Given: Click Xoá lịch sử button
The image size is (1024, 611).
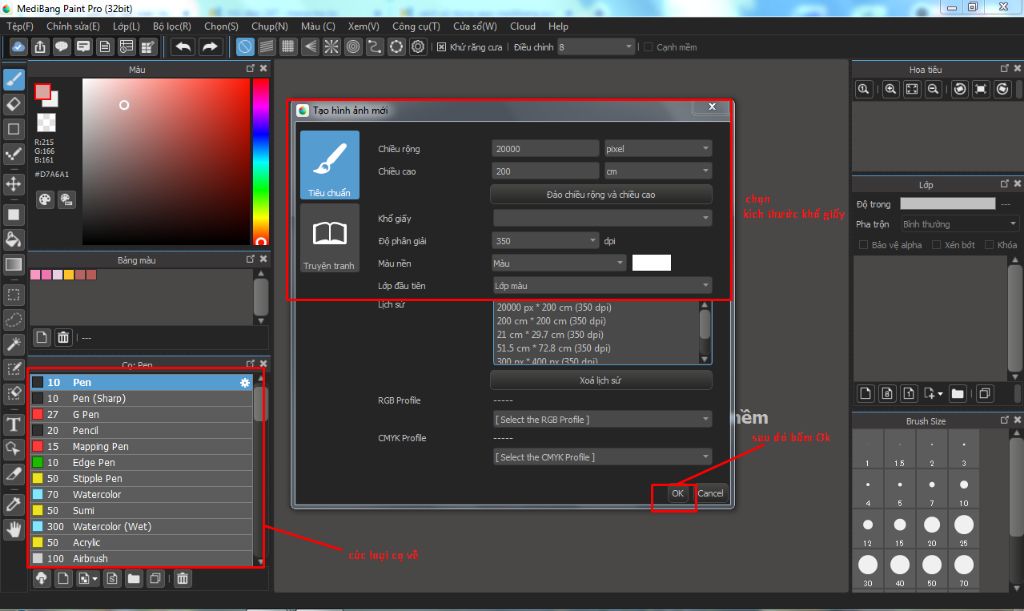Looking at the screenshot, I should pyautogui.click(x=601, y=380).
